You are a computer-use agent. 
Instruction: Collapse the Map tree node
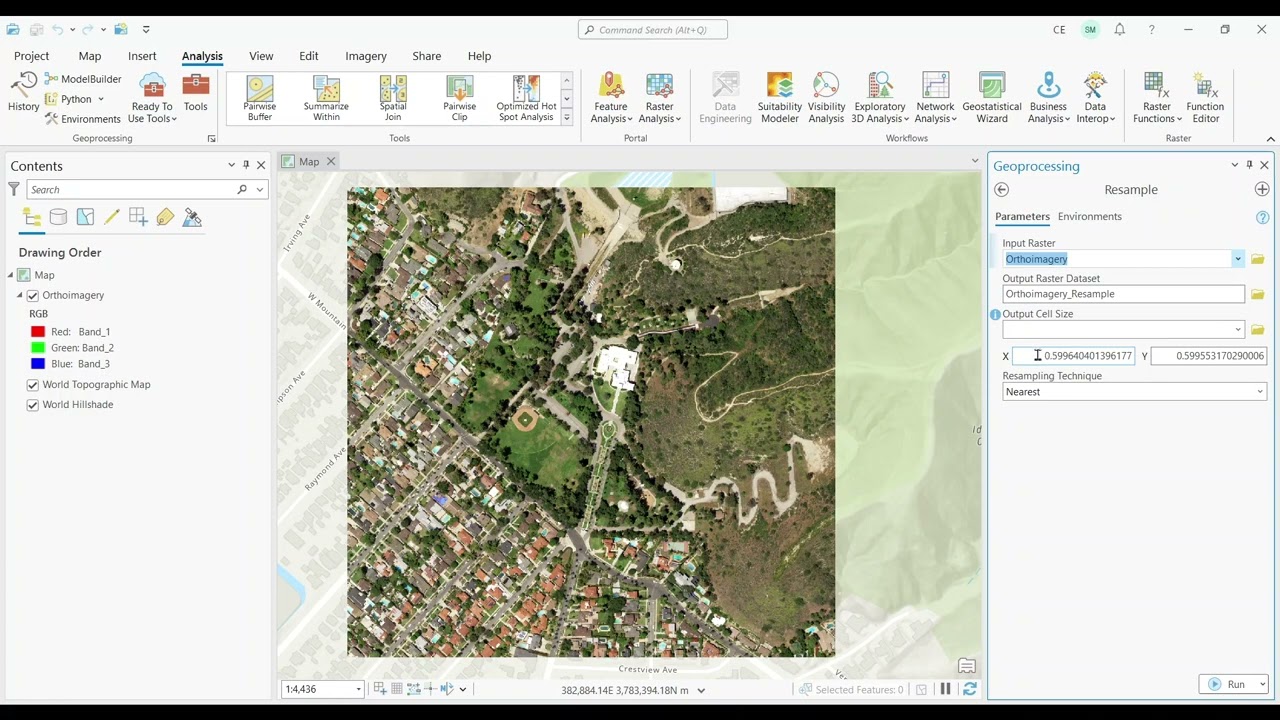11,275
